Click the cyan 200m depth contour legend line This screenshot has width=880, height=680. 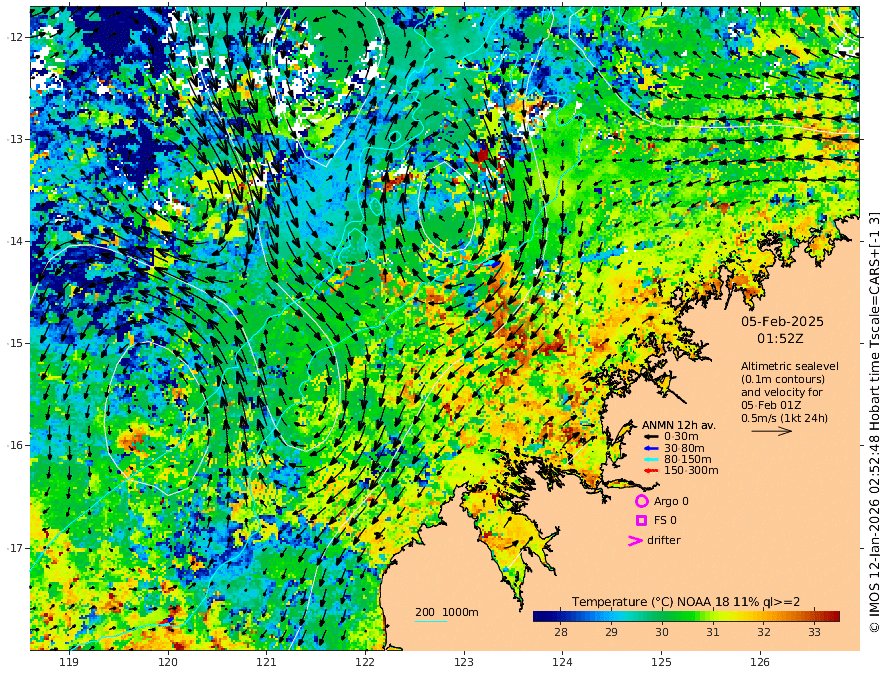click(x=431, y=622)
